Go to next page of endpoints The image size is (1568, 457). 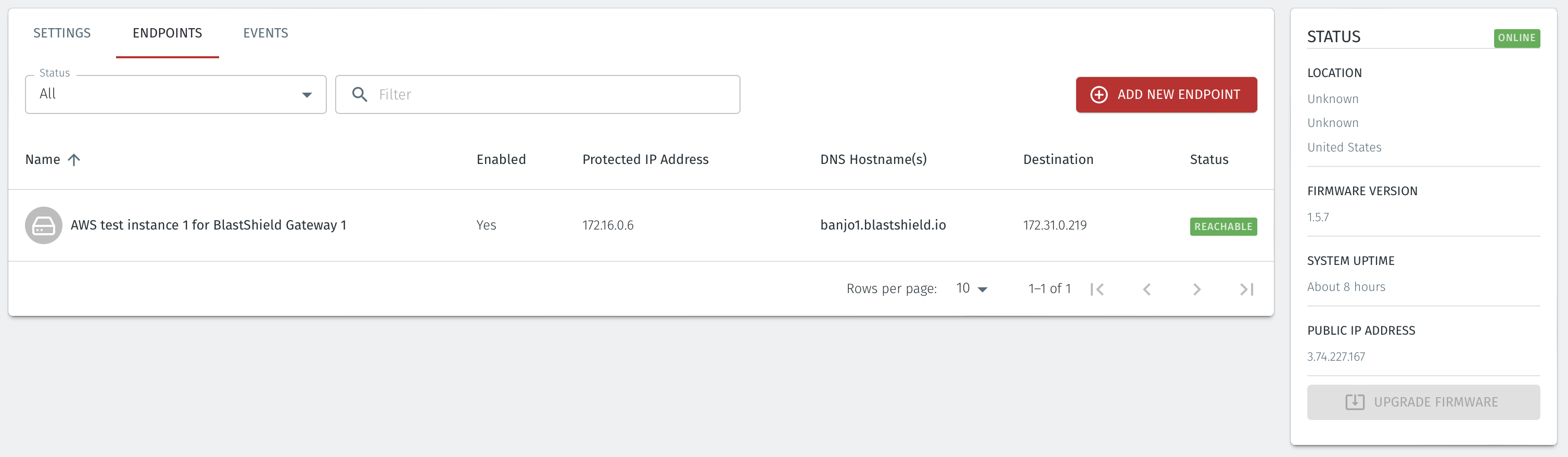pyautogui.click(x=1197, y=289)
